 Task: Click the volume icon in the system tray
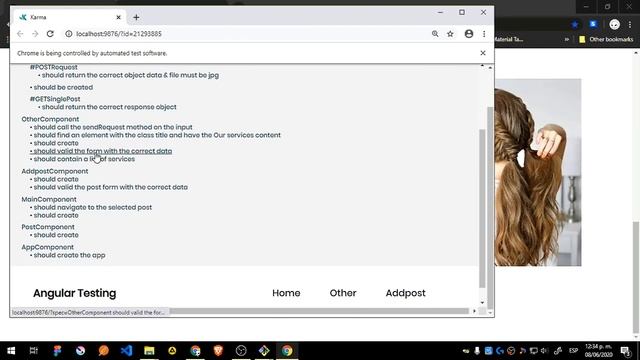click(544, 351)
